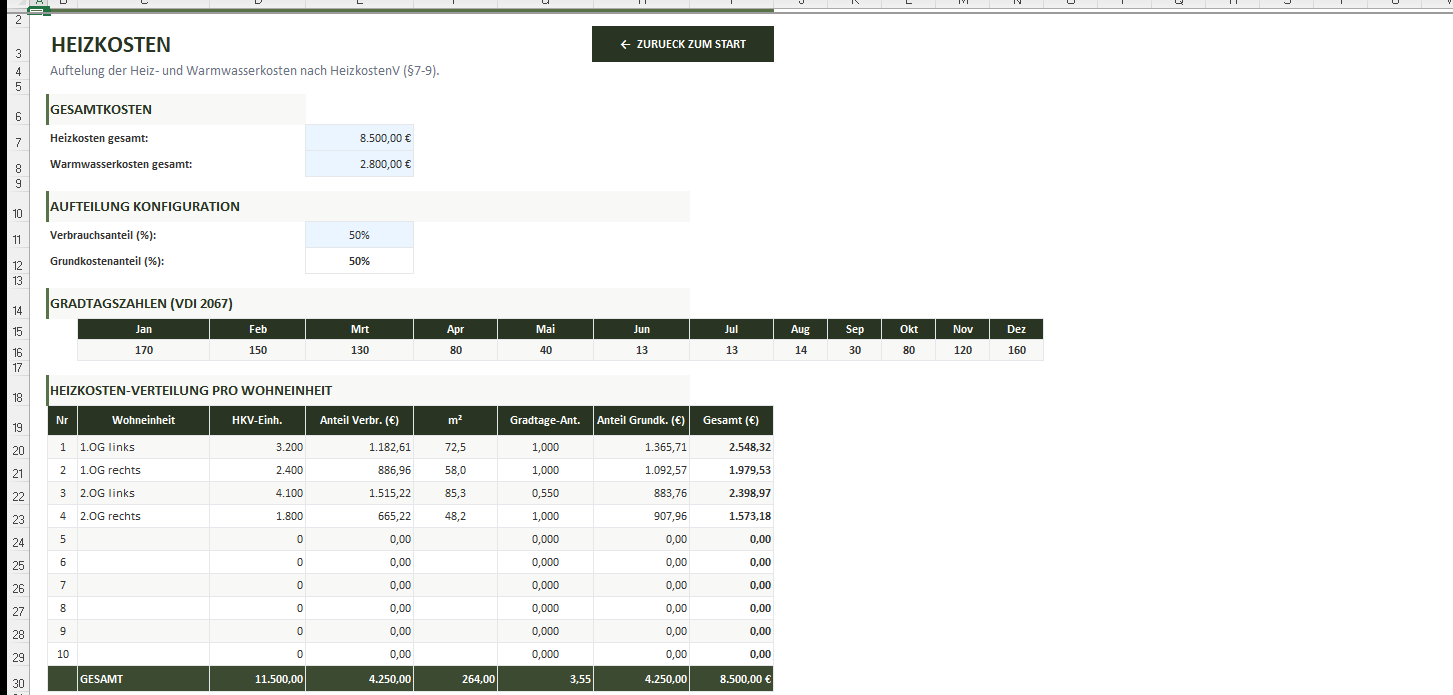Image resolution: width=1453 pixels, height=695 pixels.
Task: Click Gradtage-Ant. value 0,550
Action: (x=545, y=493)
